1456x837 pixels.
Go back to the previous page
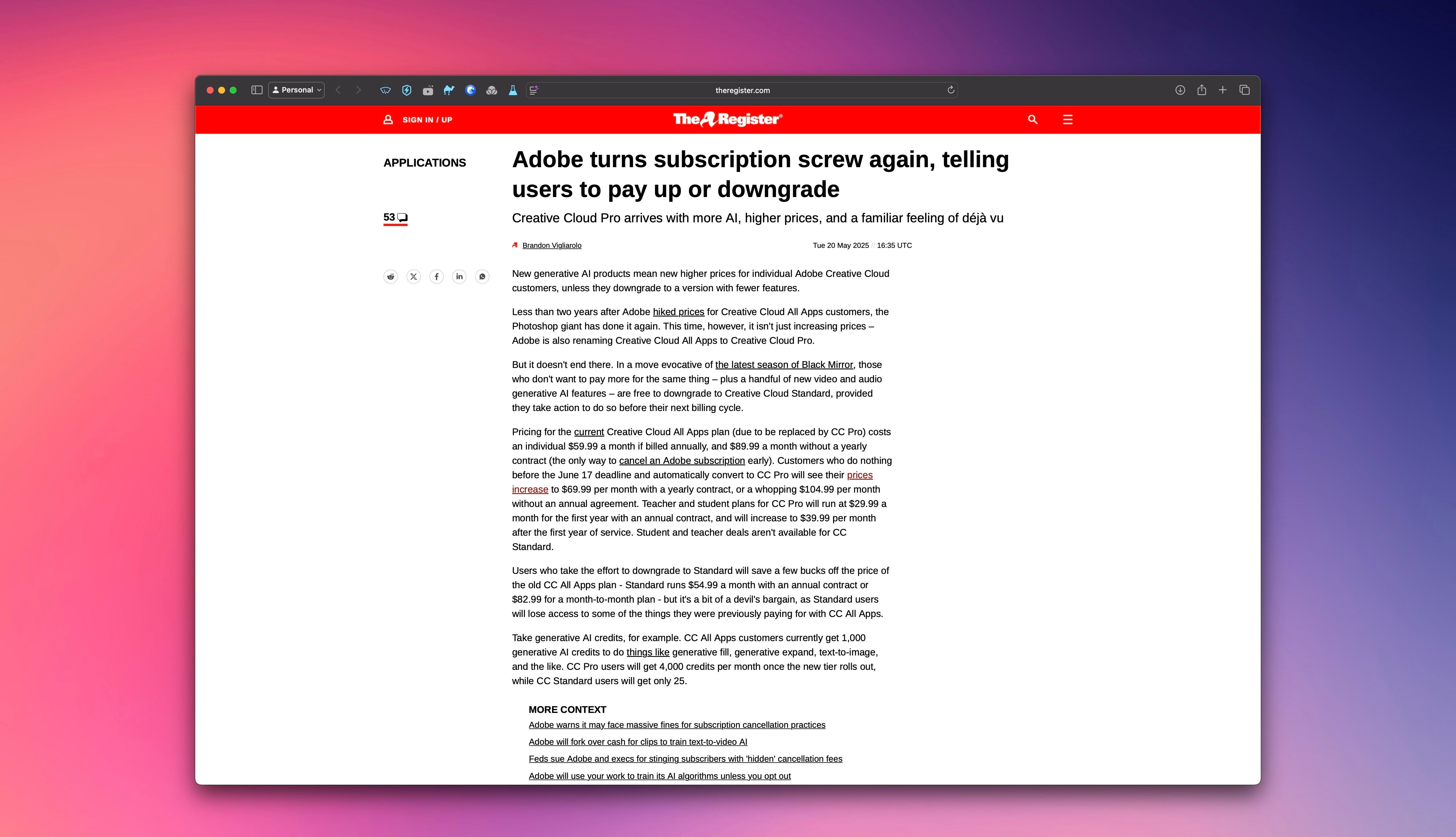(338, 90)
